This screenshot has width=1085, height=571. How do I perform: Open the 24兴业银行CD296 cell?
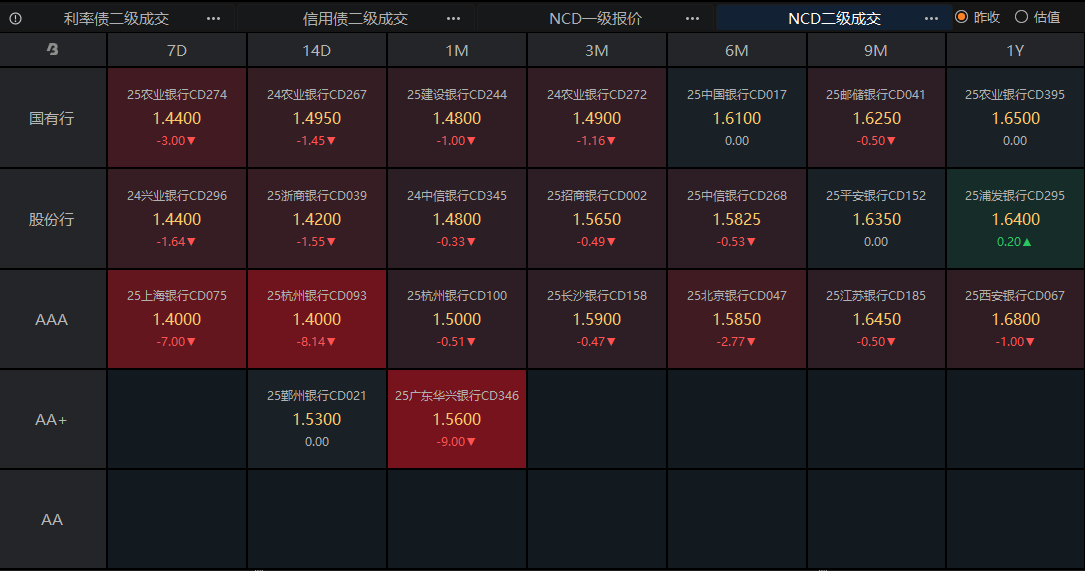(x=177, y=219)
